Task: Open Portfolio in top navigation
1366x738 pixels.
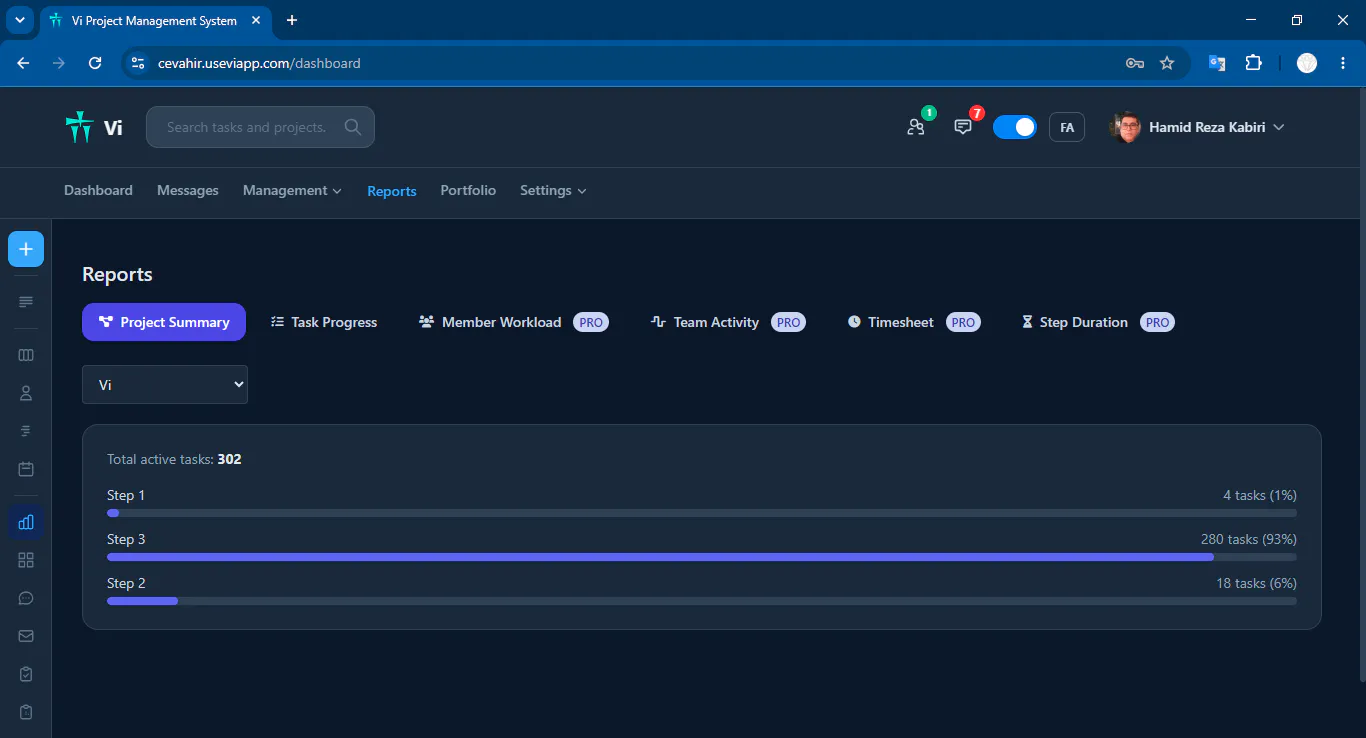Action: 468,190
